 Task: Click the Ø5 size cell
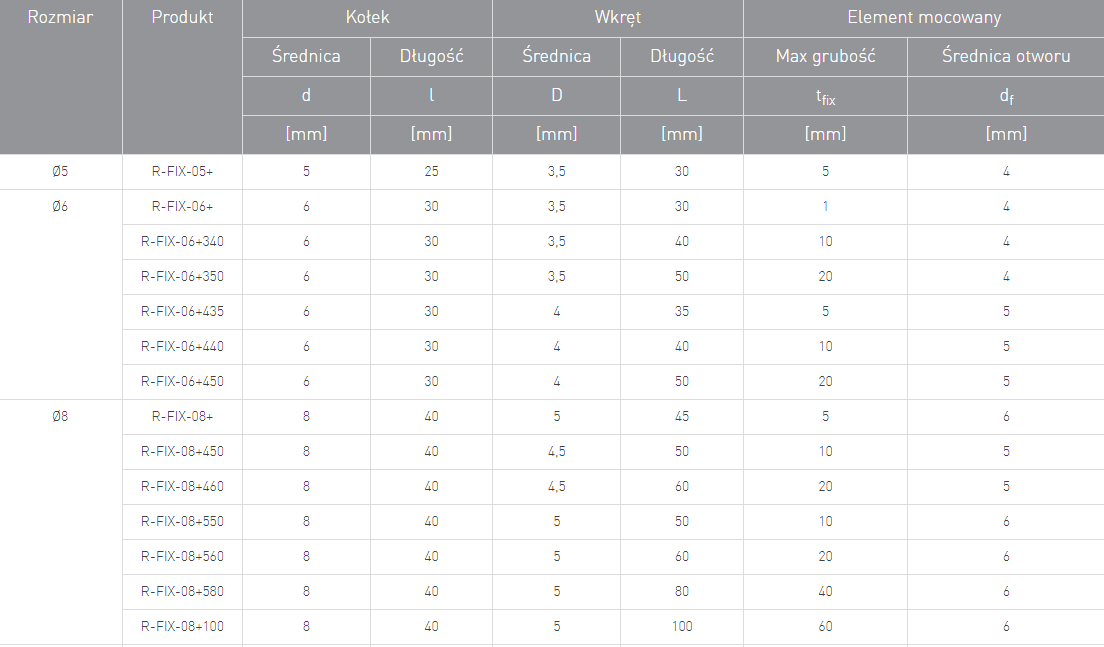click(x=60, y=172)
